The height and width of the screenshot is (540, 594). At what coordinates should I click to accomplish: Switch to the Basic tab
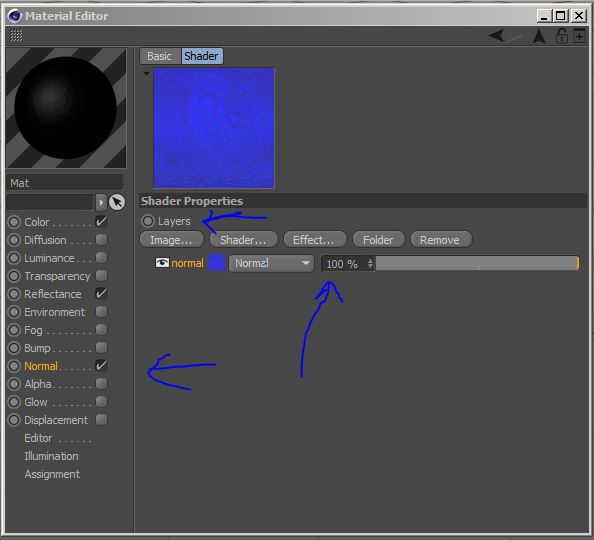pos(160,56)
